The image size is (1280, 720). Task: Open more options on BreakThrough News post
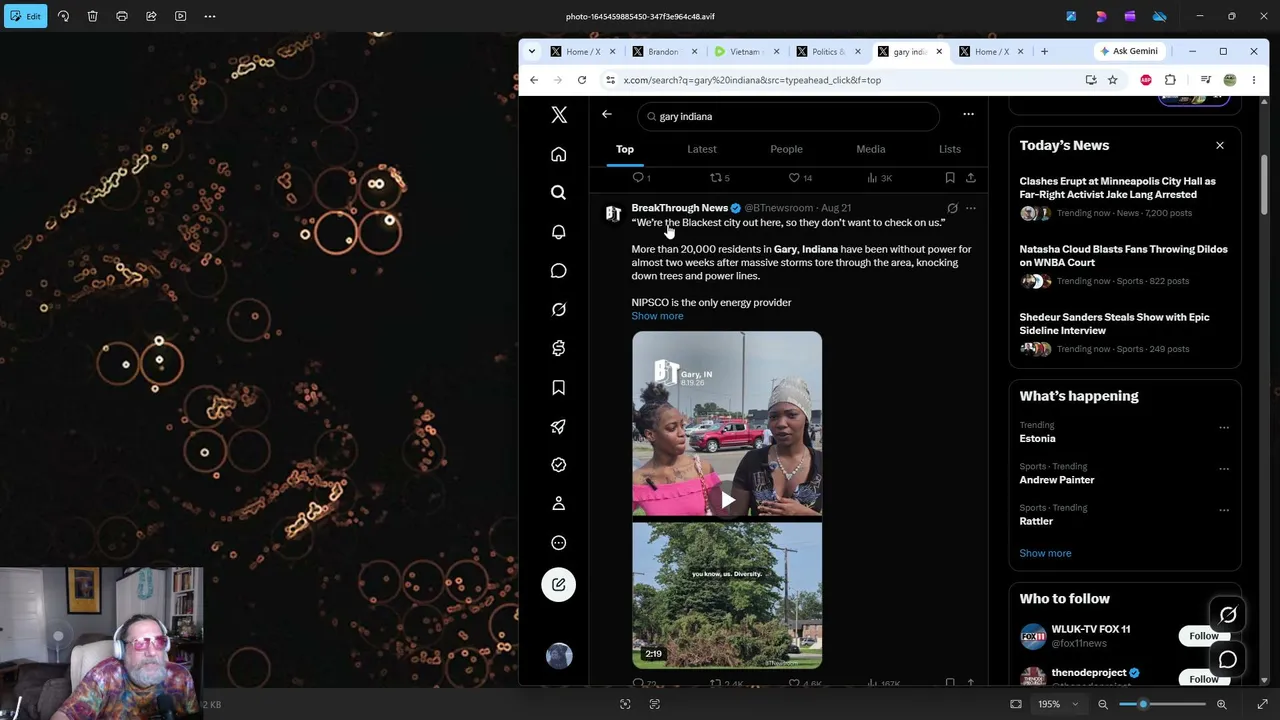(970, 209)
